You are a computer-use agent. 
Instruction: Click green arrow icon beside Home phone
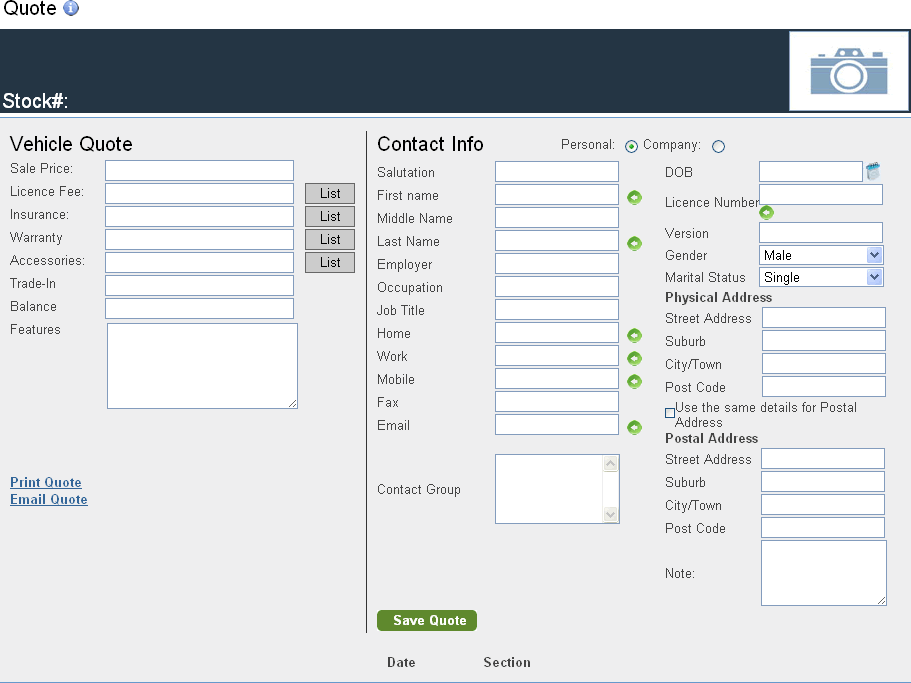point(634,335)
